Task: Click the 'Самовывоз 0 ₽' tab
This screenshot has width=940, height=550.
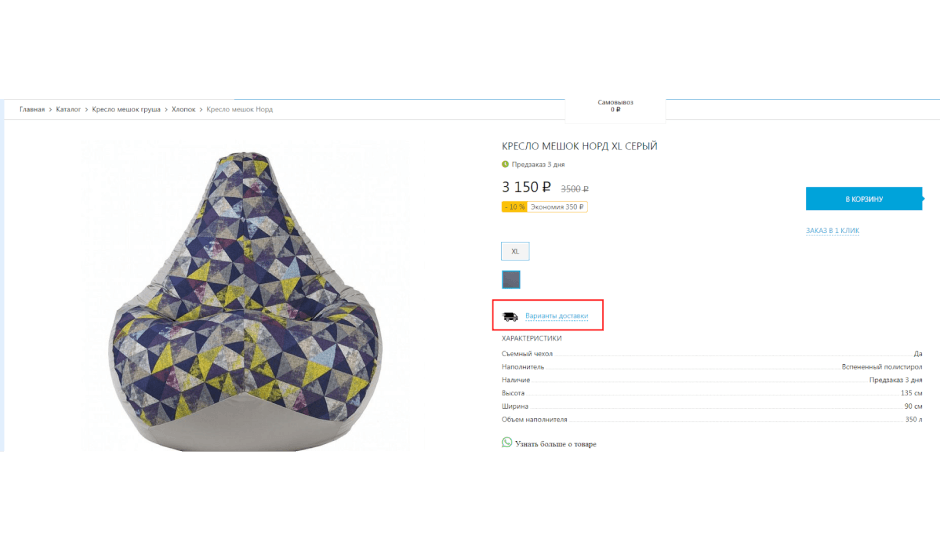Action: click(x=615, y=106)
